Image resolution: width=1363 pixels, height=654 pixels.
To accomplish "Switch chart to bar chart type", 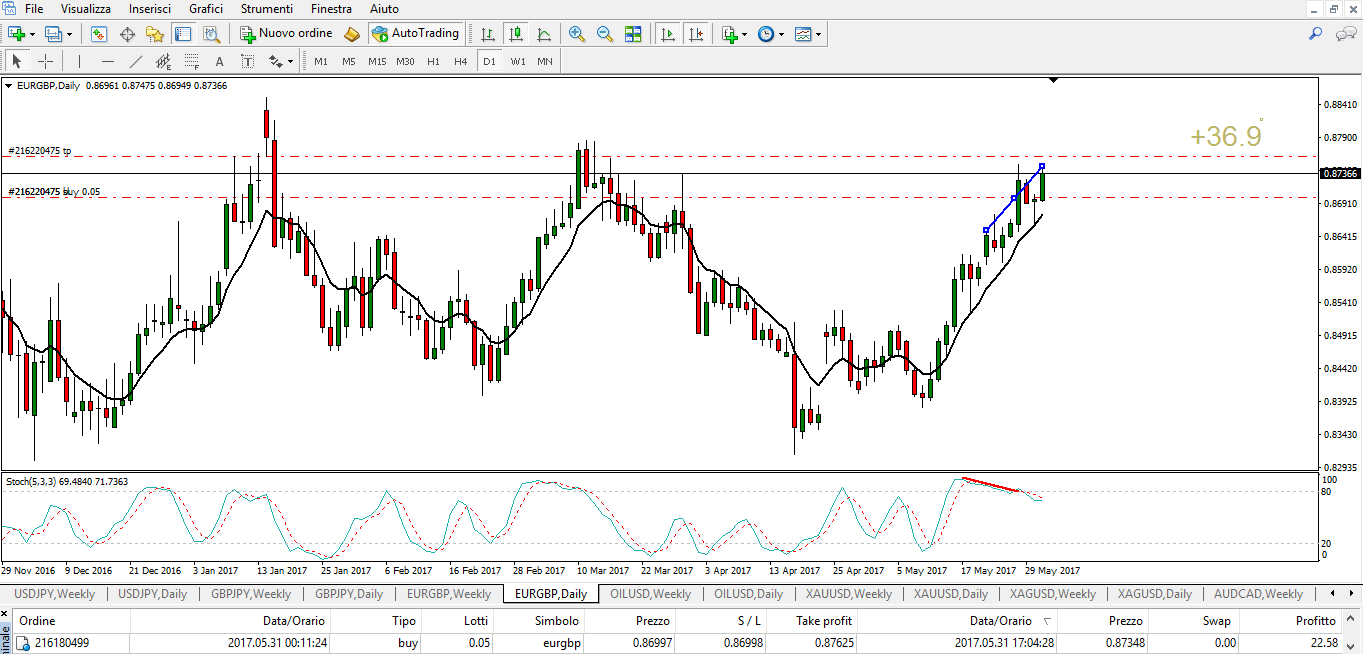I will [x=488, y=34].
